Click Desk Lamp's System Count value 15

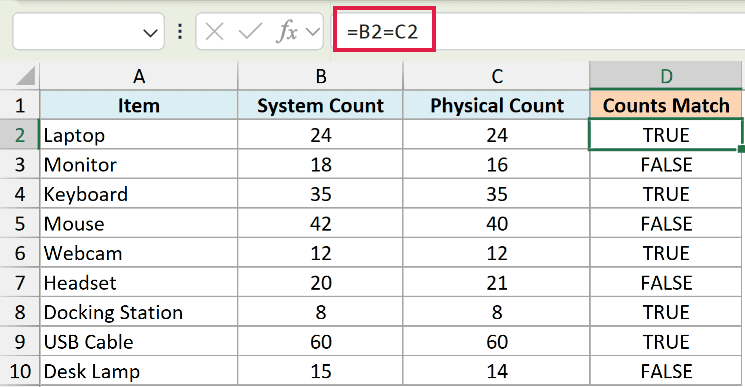coord(320,371)
